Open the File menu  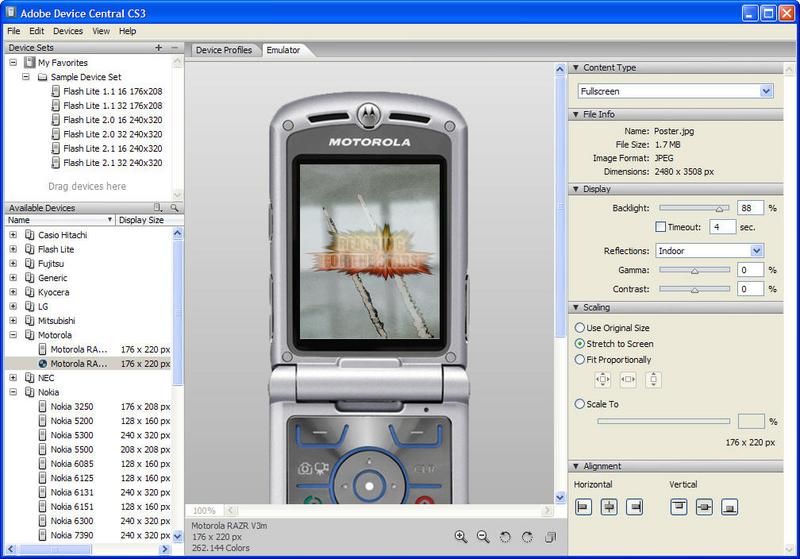14,31
